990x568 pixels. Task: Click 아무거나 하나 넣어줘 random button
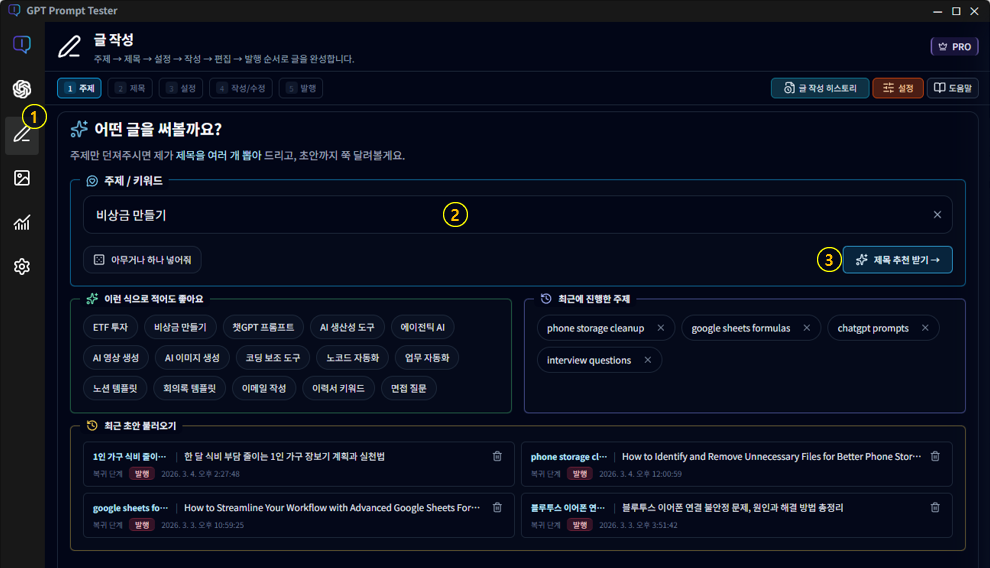pos(142,260)
